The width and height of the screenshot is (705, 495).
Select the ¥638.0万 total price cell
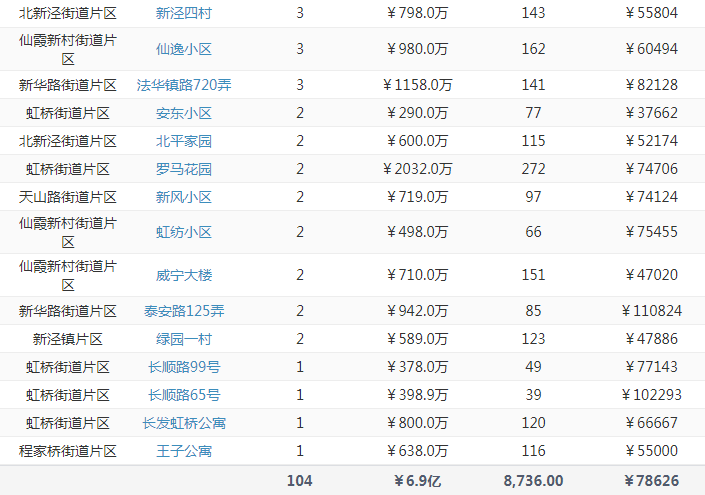417,451
